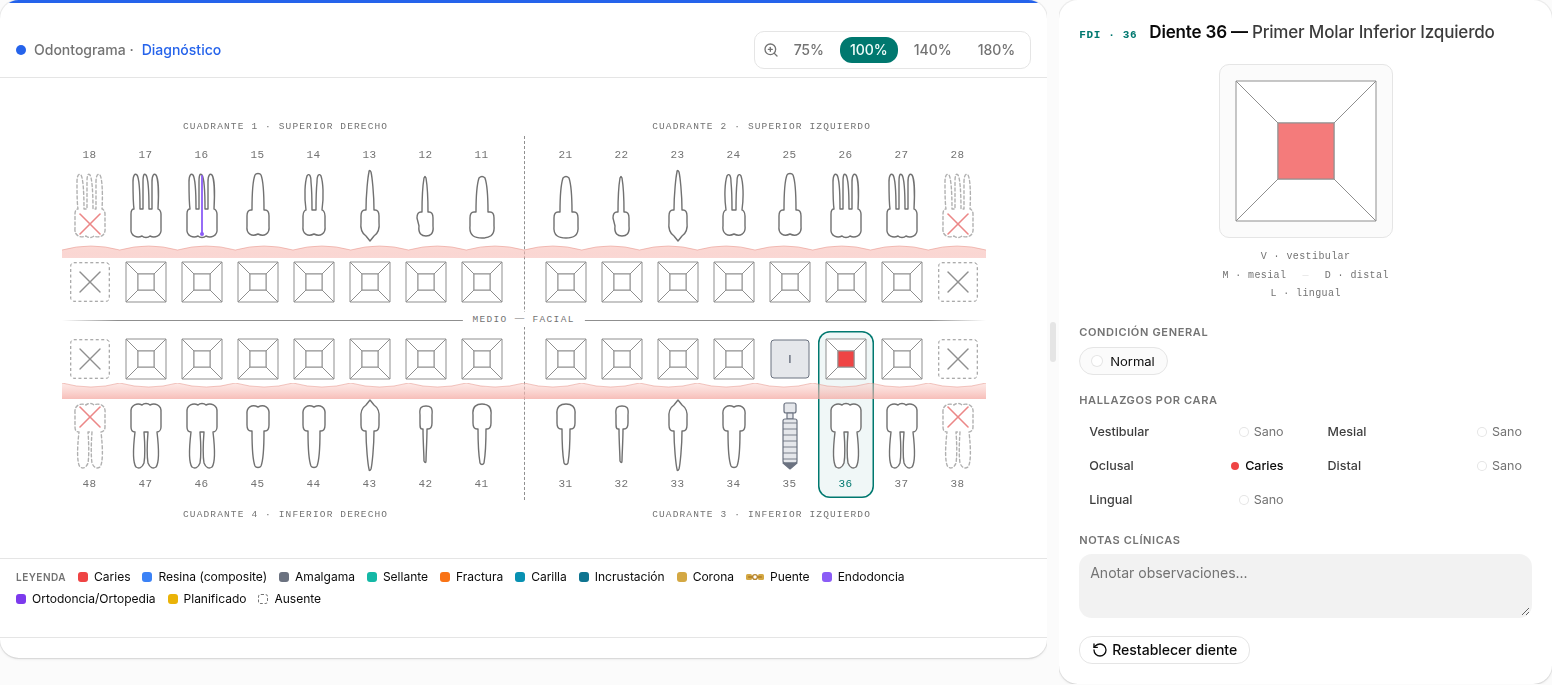Toggle the Distal face Sano finding

coord(1499,466)
